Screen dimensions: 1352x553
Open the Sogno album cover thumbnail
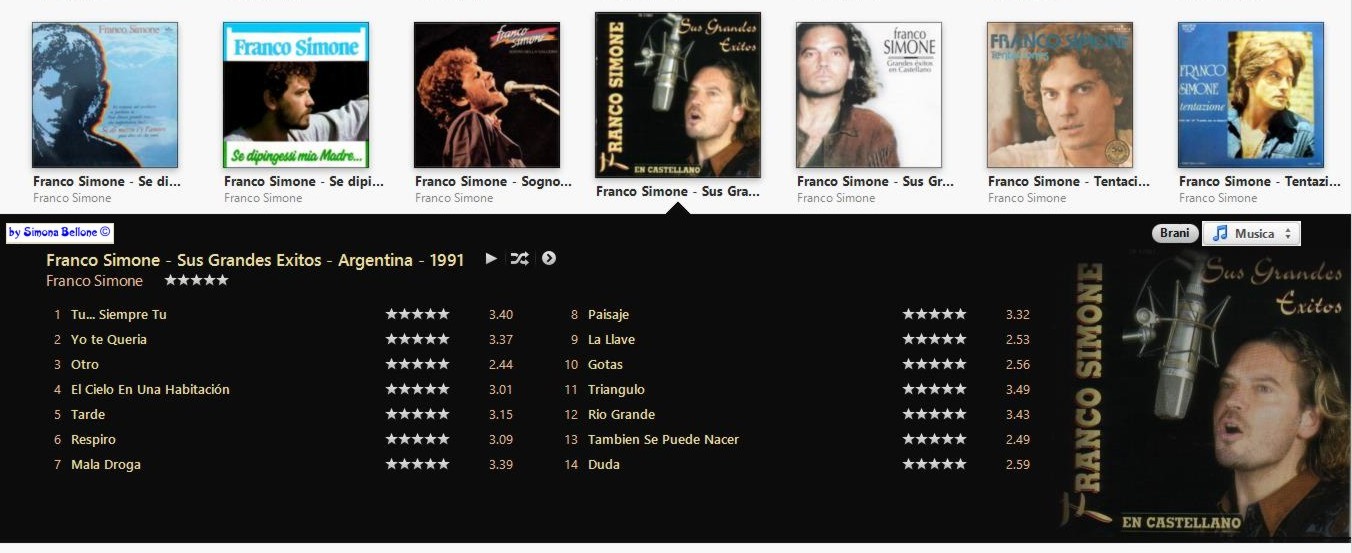(487, 95)
